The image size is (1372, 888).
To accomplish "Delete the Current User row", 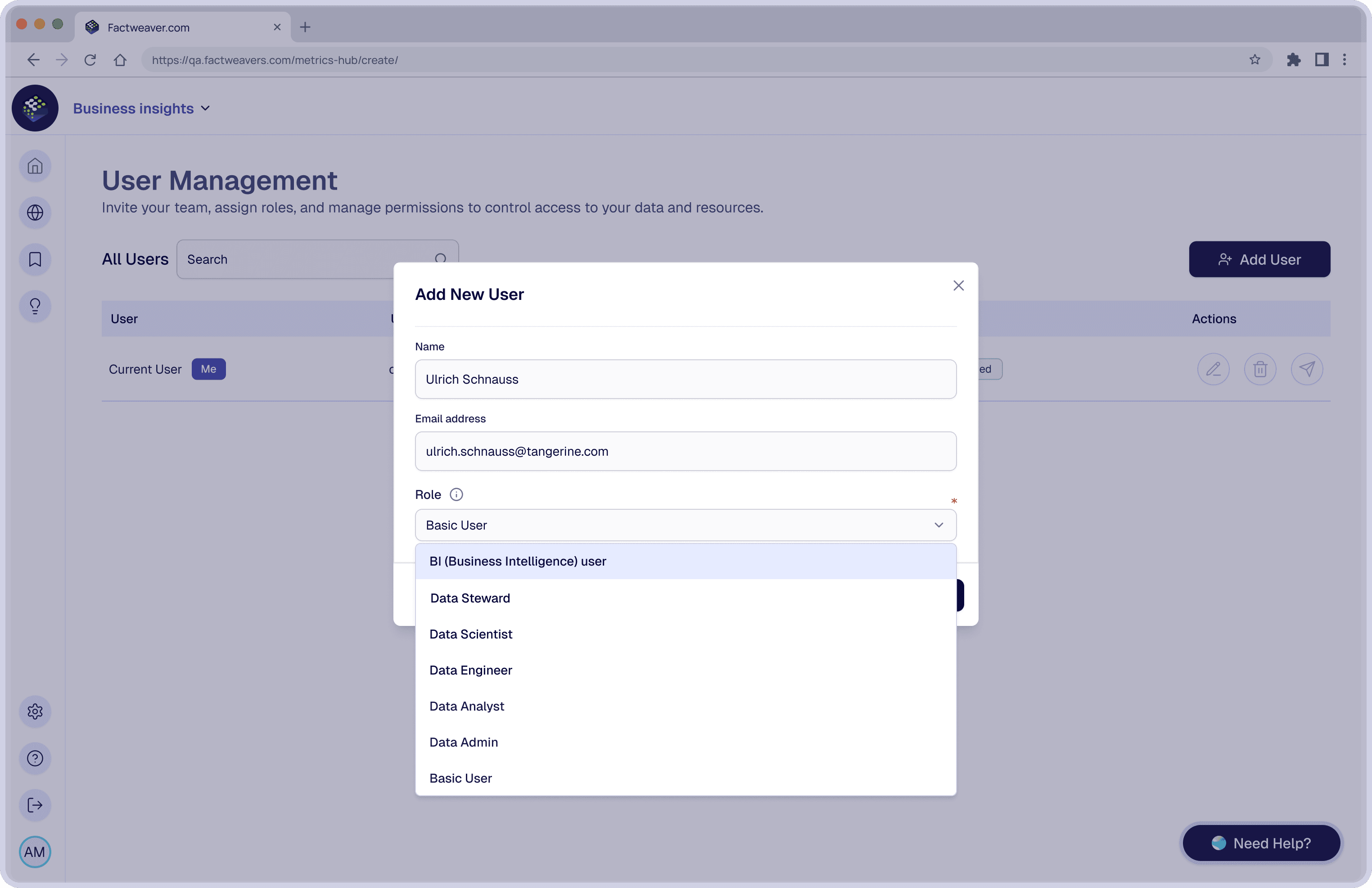I will coord(1259,369).
